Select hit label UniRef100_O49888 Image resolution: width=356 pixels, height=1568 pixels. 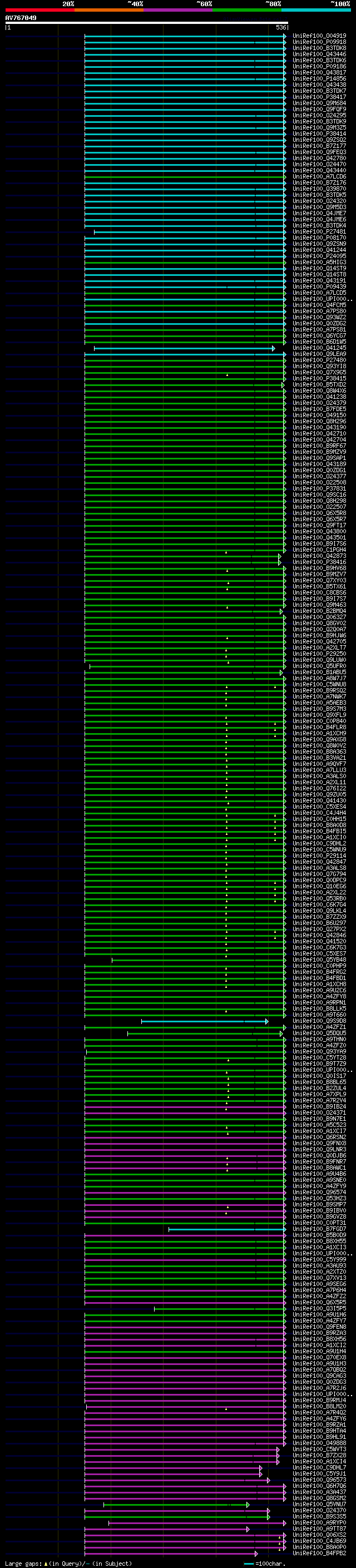(319, 1443)
